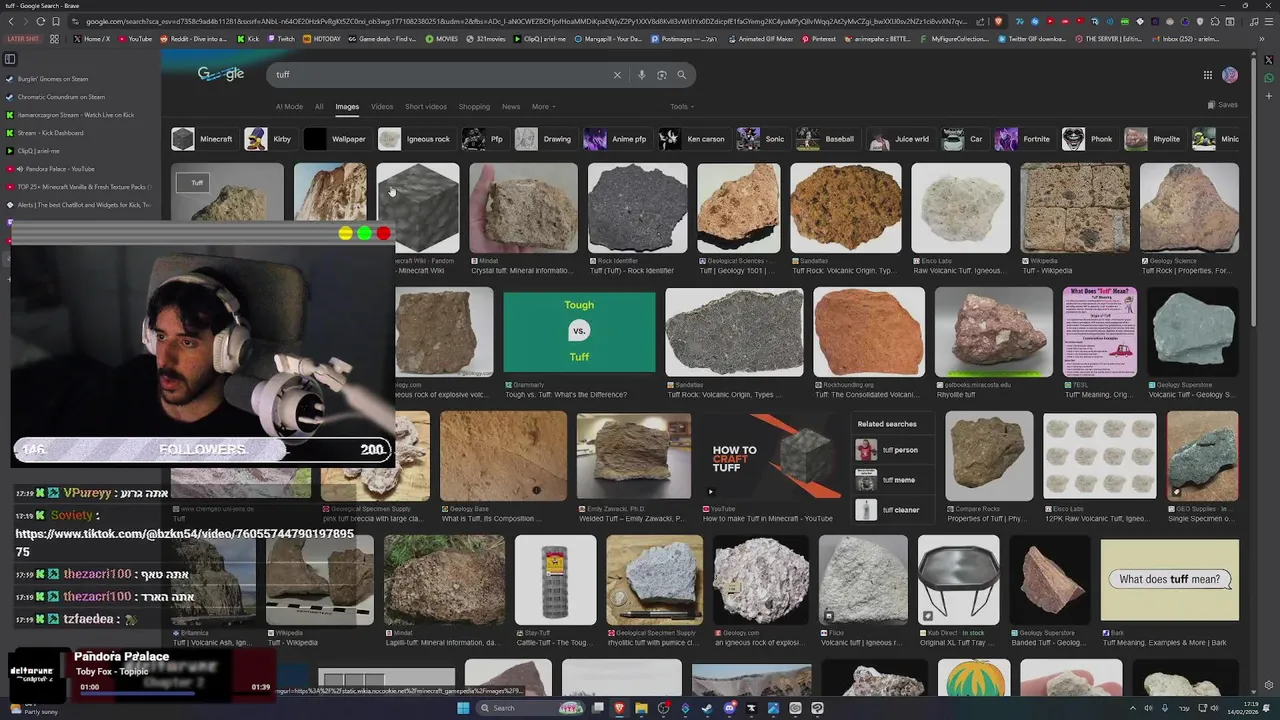Switch to the Short videos tab
Viewport: 1280px width, 720px height.
tap(426, 107)
